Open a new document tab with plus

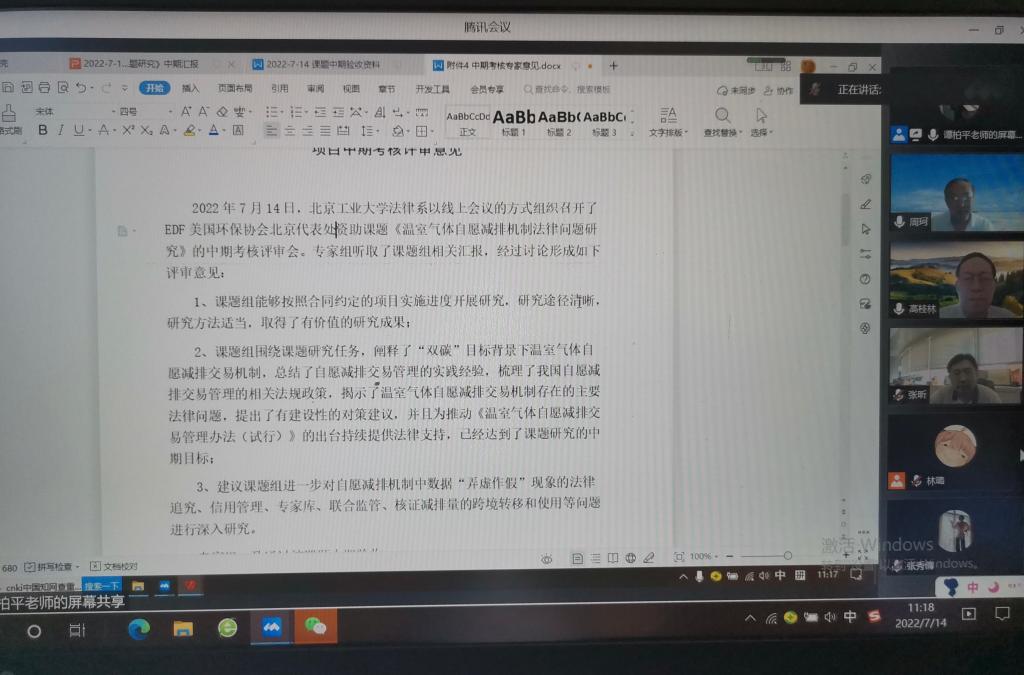tap(613, 65)
